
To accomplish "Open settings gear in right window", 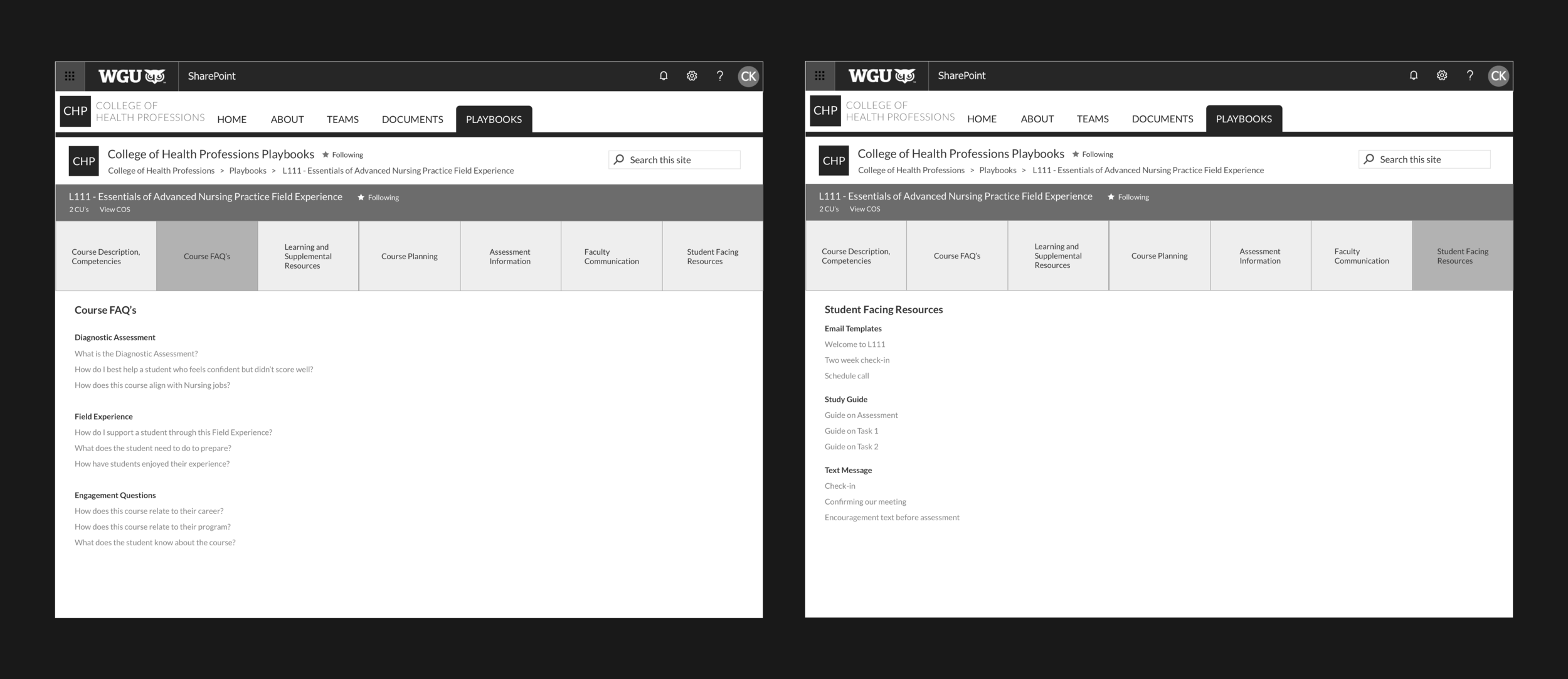I will [1442, 75].
